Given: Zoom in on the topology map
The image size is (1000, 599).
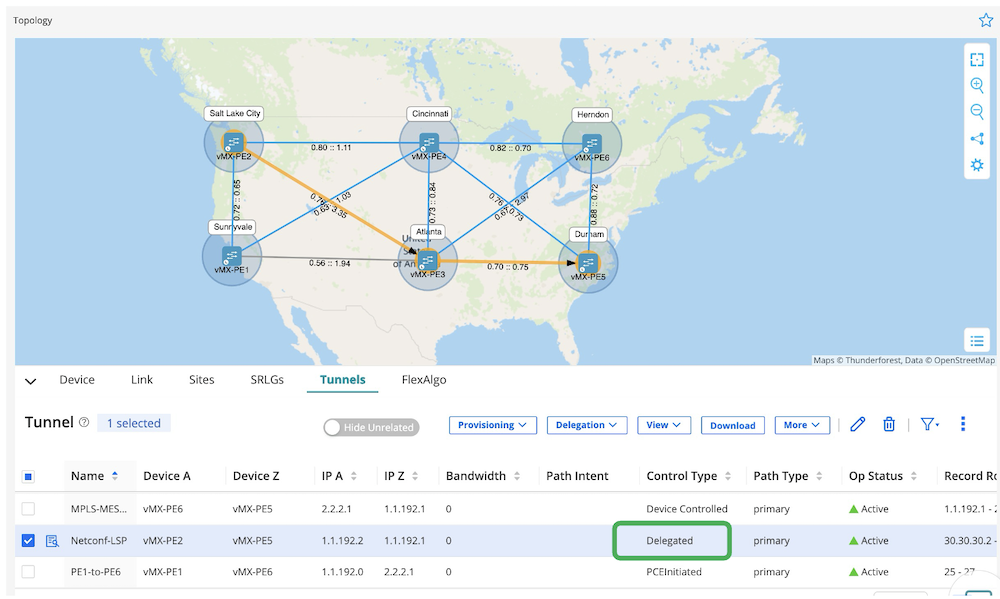Looking at the screenshot, I should tap(977, 86).
